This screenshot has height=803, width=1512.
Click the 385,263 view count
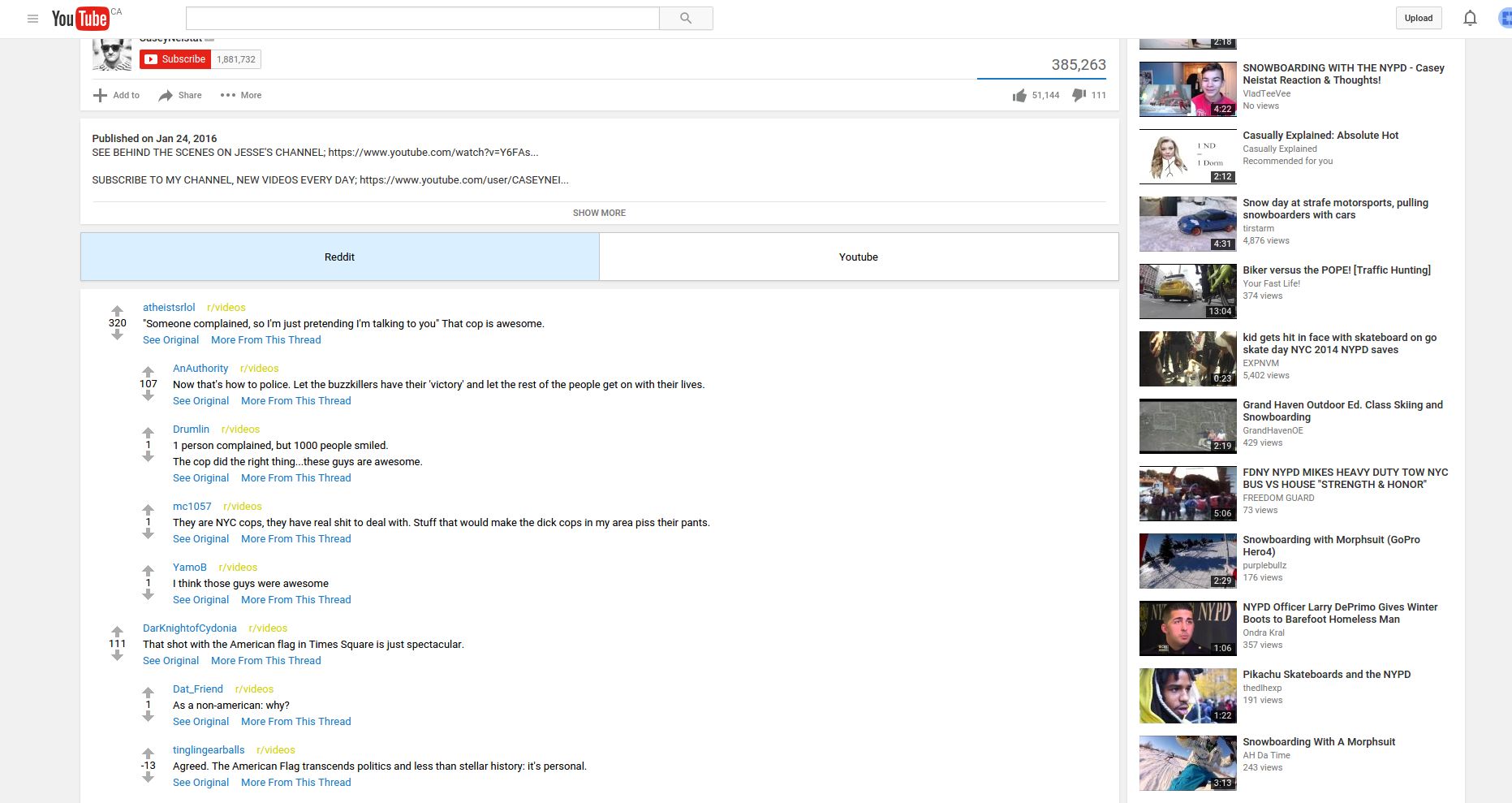pyautogui.click(x=1079, y=65)
